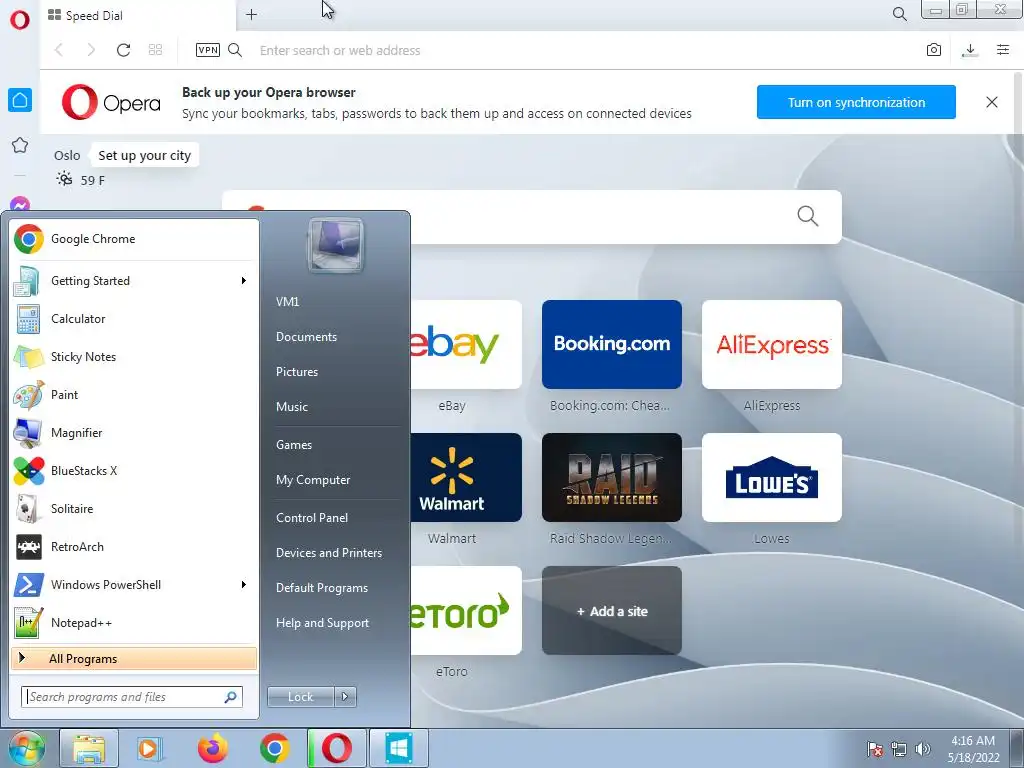Select the Speed Dial tab

[137, 15]
